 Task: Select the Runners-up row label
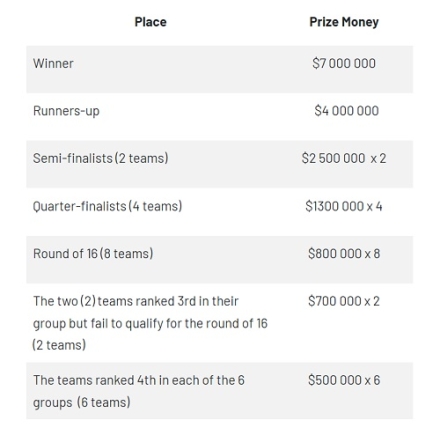(66, 111)
